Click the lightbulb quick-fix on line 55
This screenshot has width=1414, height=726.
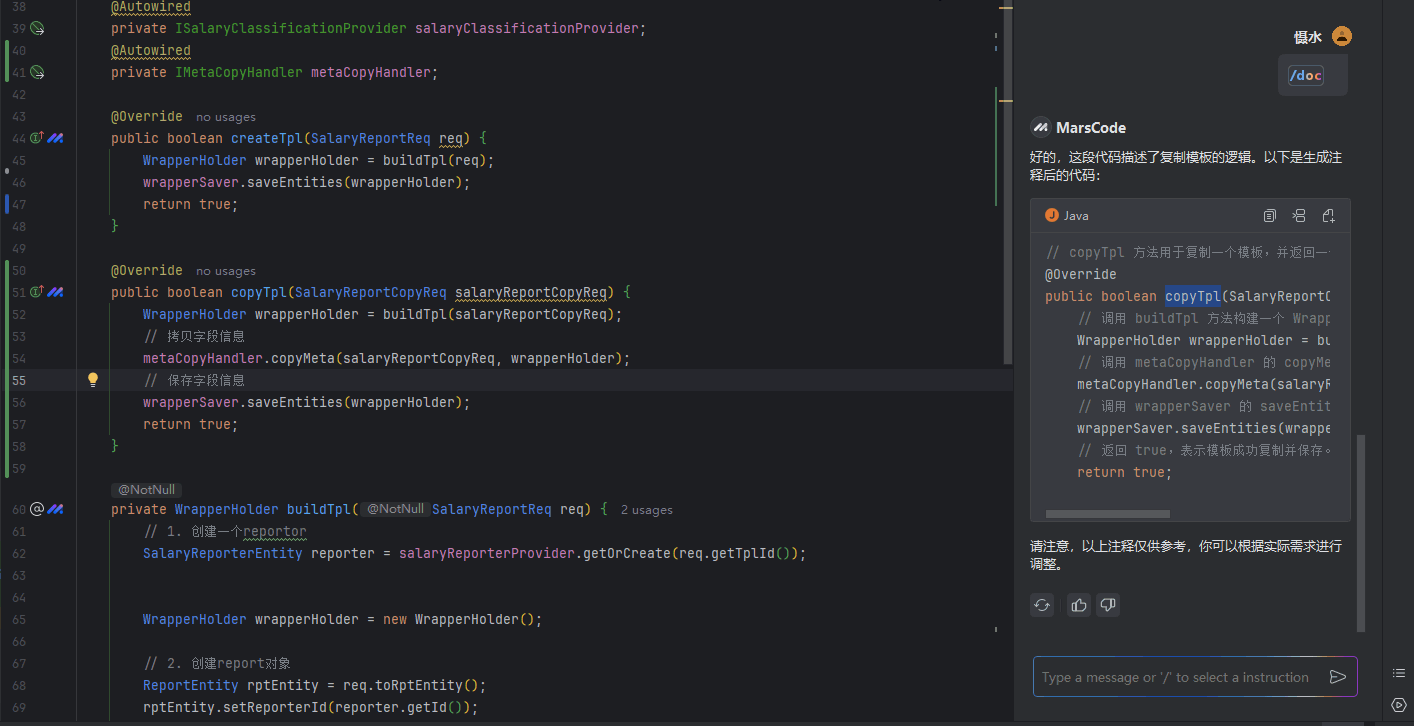93,380
